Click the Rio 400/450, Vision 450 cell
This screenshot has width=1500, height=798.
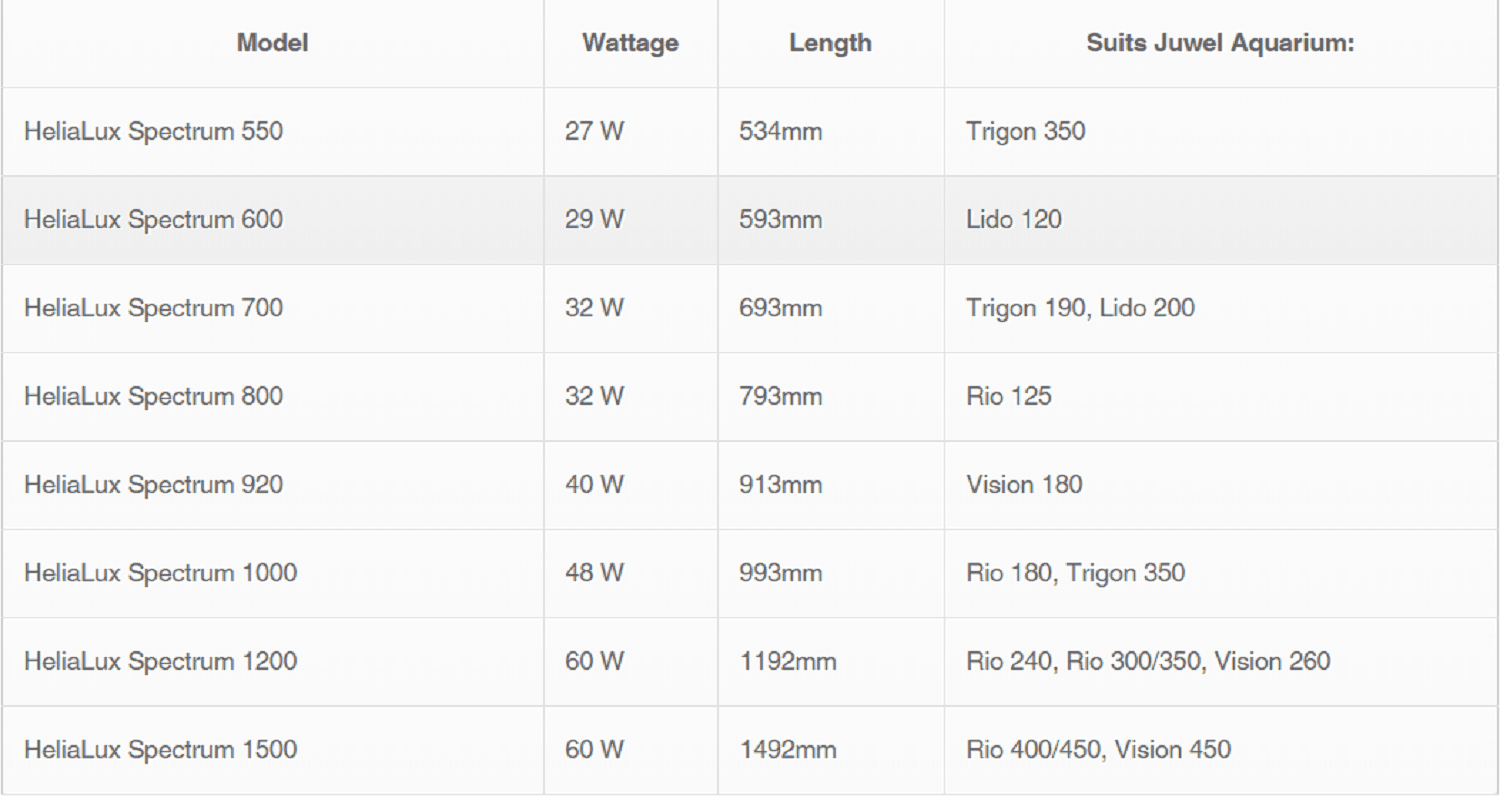1098,749
